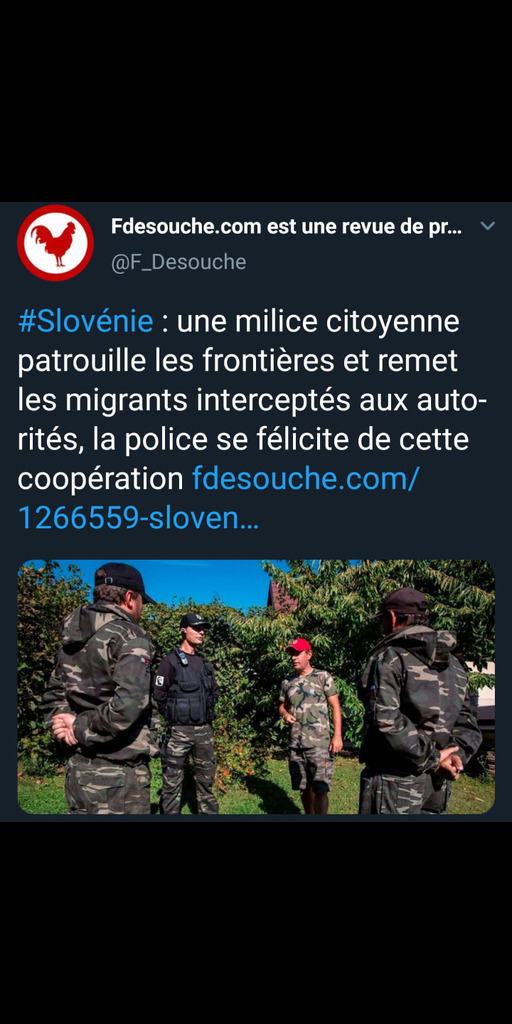This screenshot has width=512, height=1024.
Task: Tap the officer in the black vest
Action: [x=187, y=712]
